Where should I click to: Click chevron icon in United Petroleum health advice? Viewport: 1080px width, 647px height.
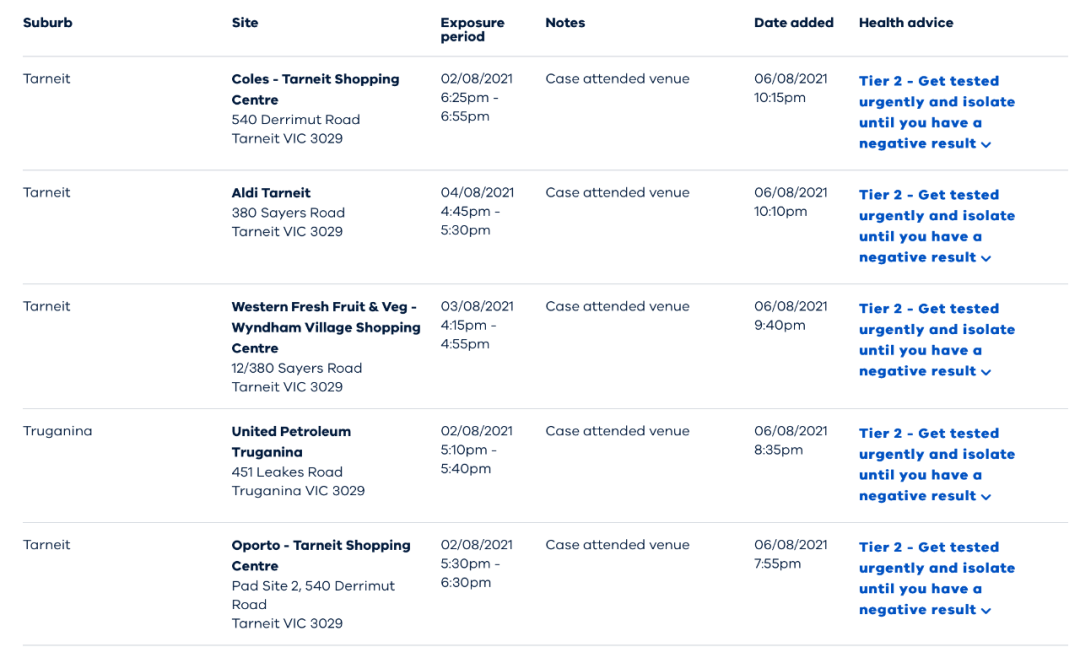[986, 497]
